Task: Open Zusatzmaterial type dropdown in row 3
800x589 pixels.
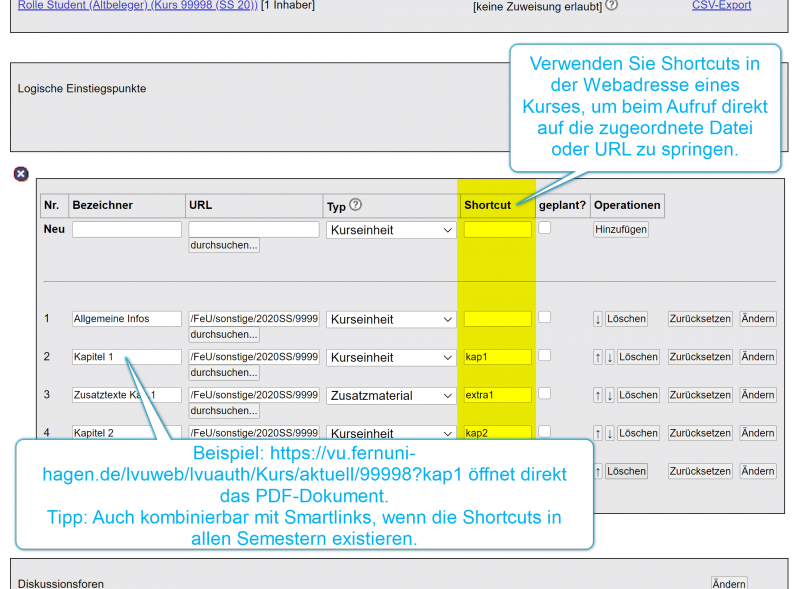Action: click(x=391, y=396)
